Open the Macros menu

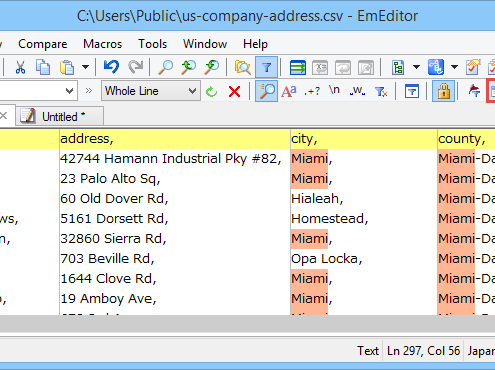click(x=103, y=44)
